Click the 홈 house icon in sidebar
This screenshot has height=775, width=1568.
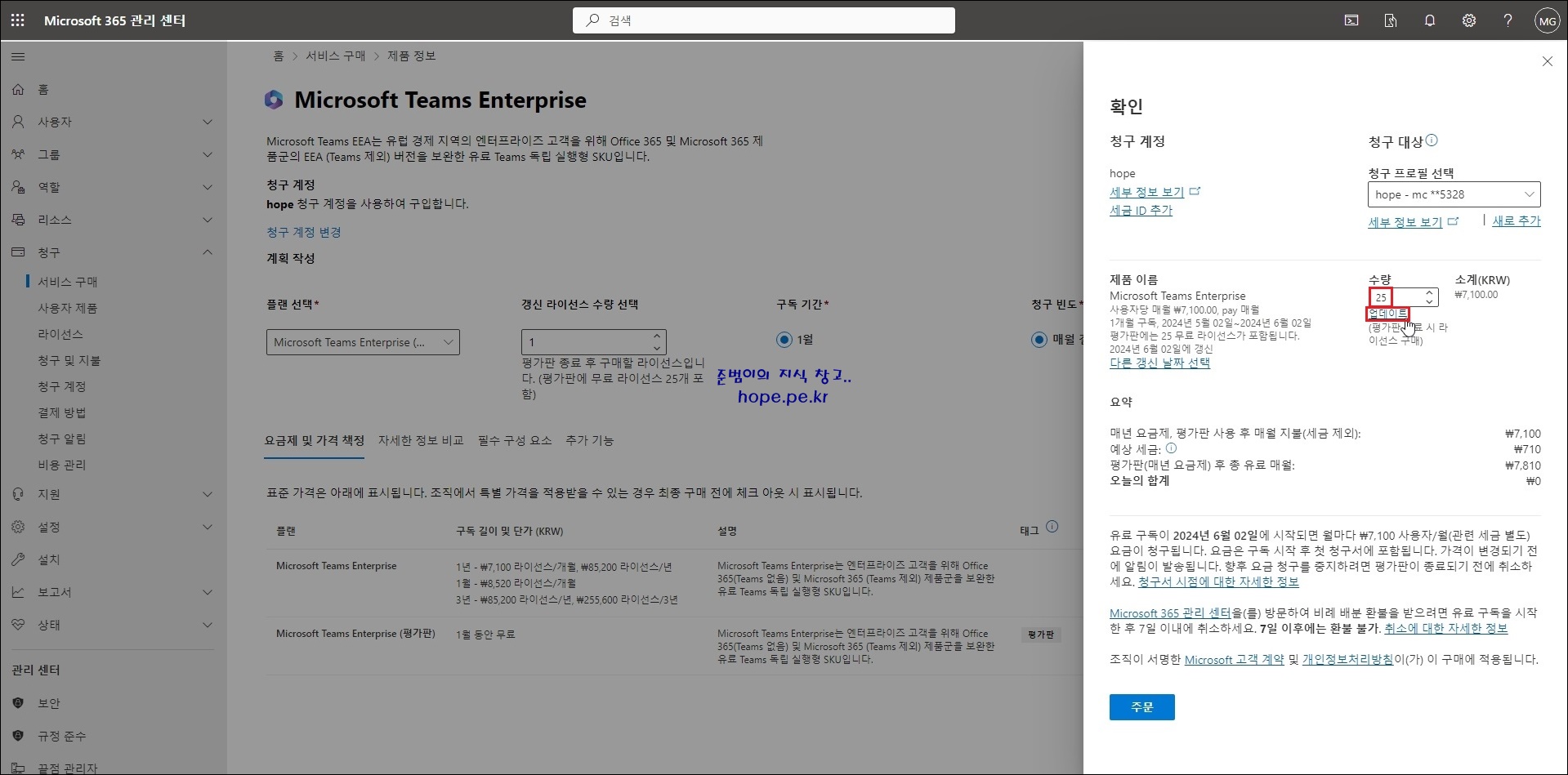(18, 89)
